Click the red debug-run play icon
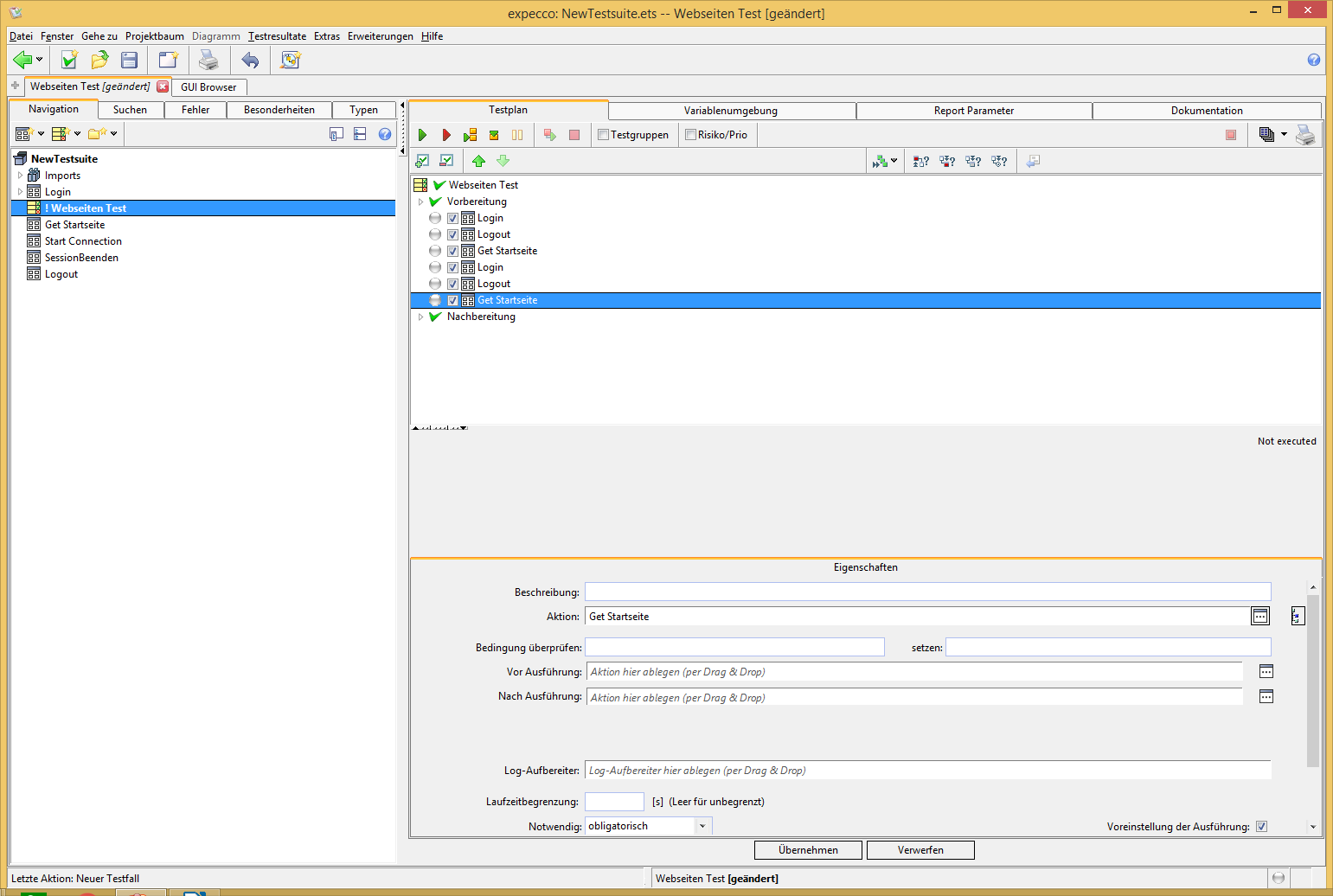The image size is (1333, 896). (x=446, y=135)
